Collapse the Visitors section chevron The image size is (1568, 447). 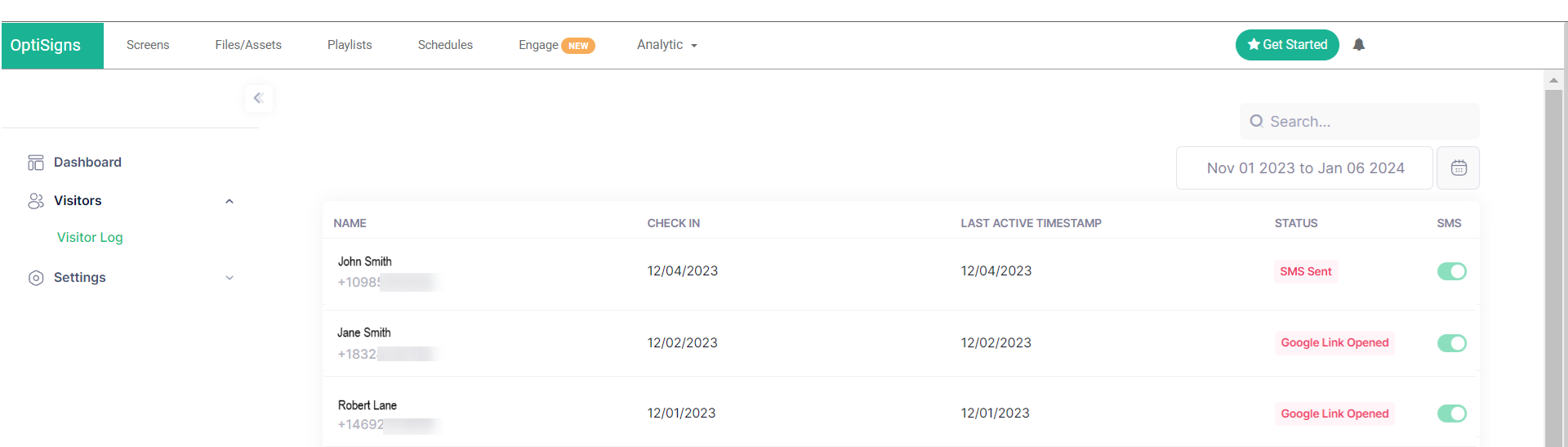(229, 202)
